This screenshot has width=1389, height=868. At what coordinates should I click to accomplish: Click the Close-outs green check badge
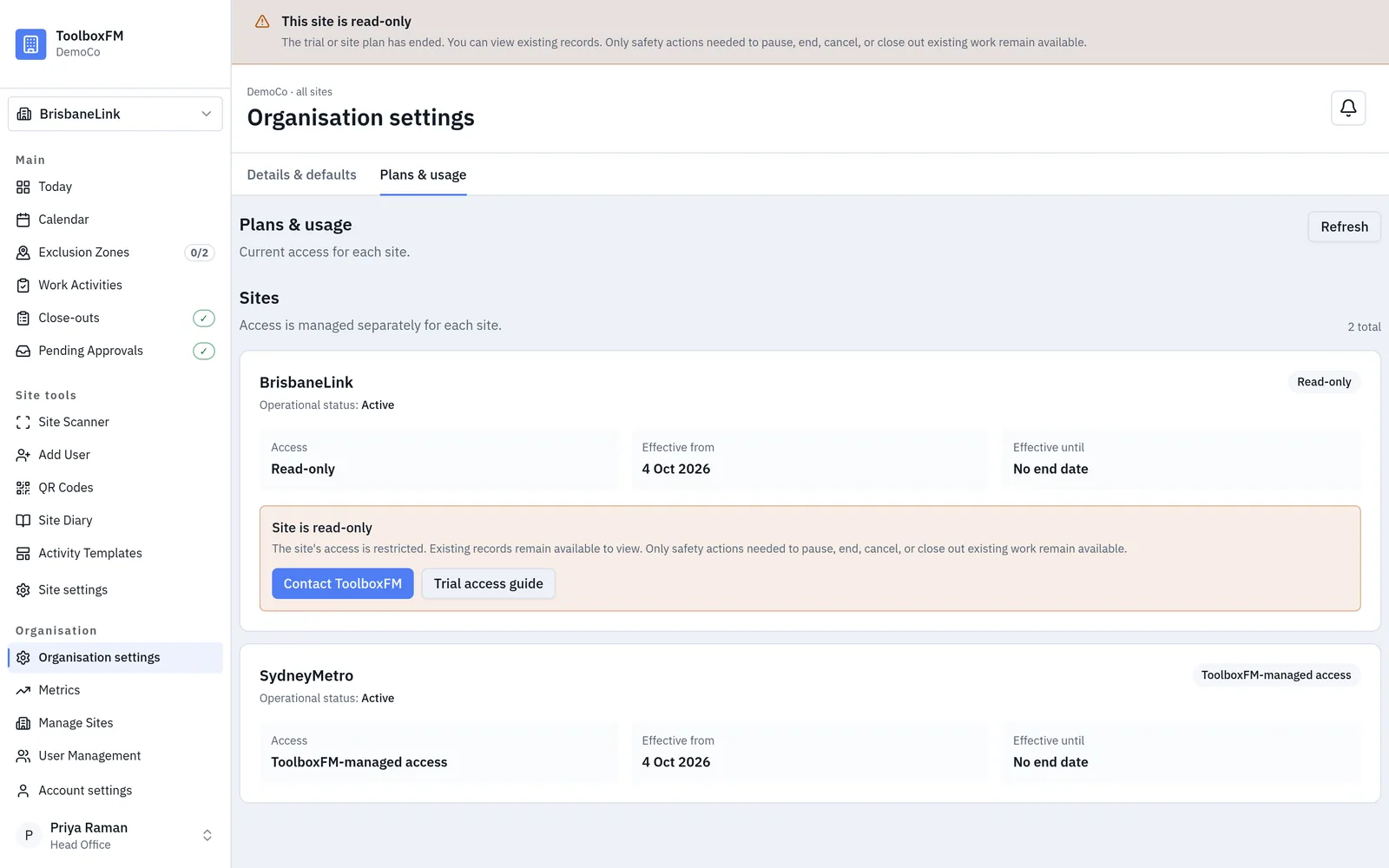click(203, 319)
